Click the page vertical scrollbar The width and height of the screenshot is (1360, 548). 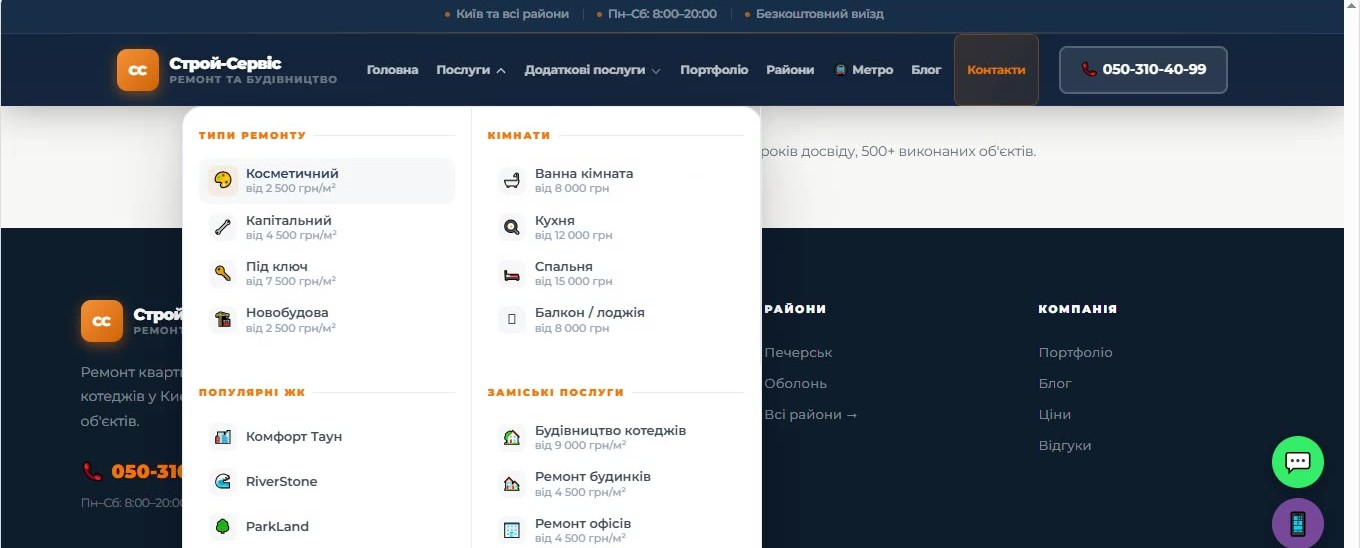(1352, 274)
